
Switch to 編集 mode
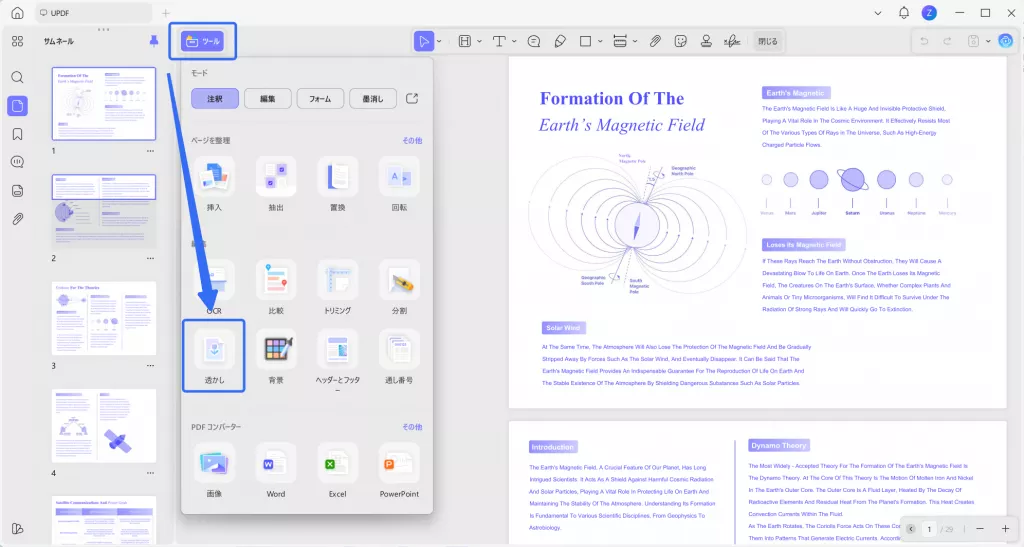tap(268, 99)
